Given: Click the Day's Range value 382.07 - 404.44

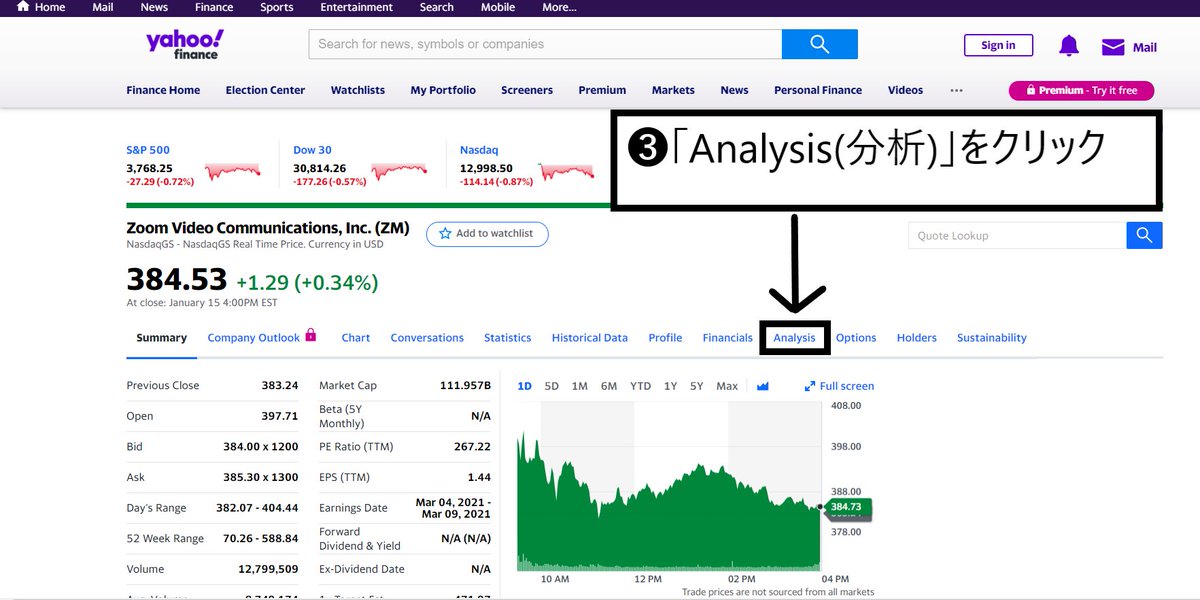Looking at the screenshot, I should (x=257, y=508).
